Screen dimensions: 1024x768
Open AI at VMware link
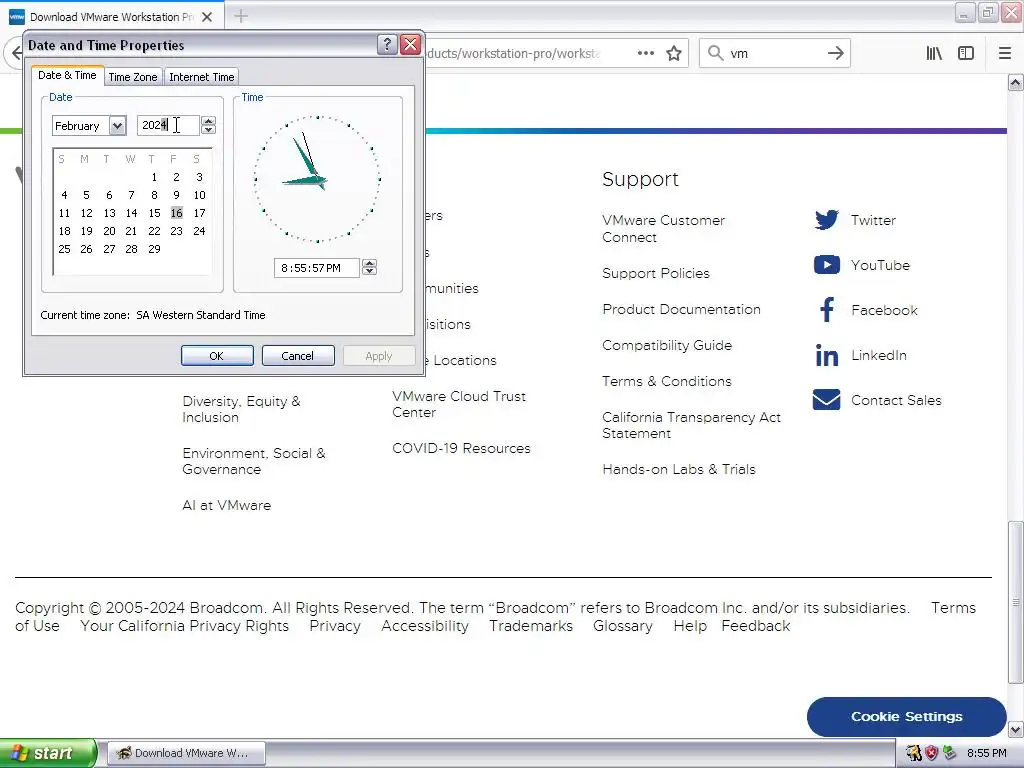pos(226,505)
